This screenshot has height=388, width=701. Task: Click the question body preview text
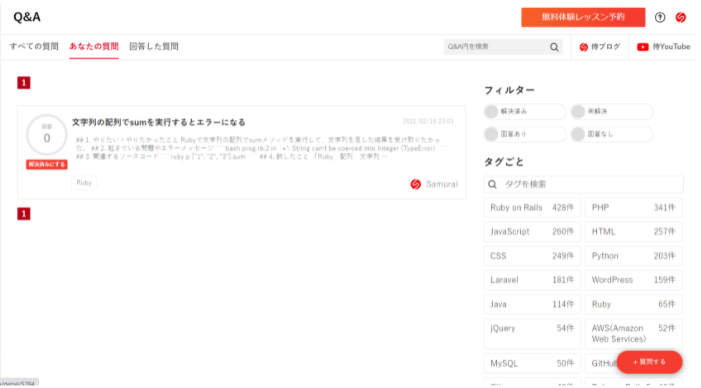click(x=261, y=148)
